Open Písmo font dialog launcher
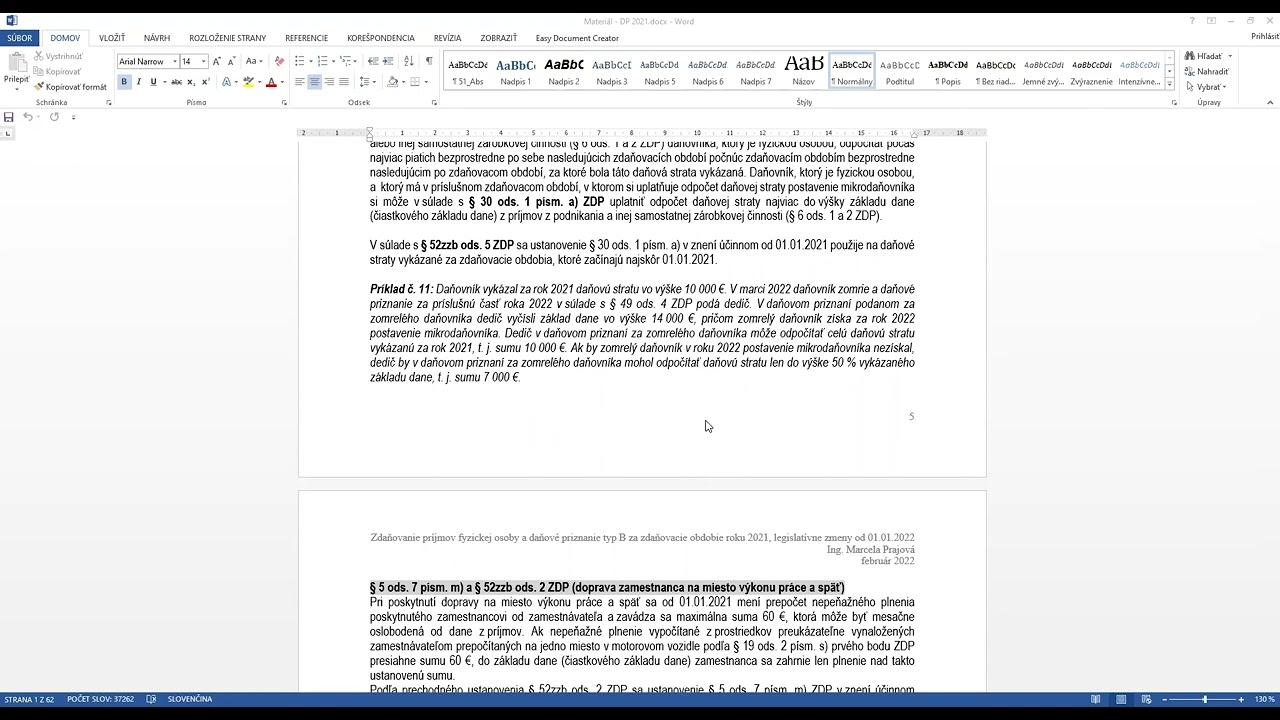 tap(282, 103)
